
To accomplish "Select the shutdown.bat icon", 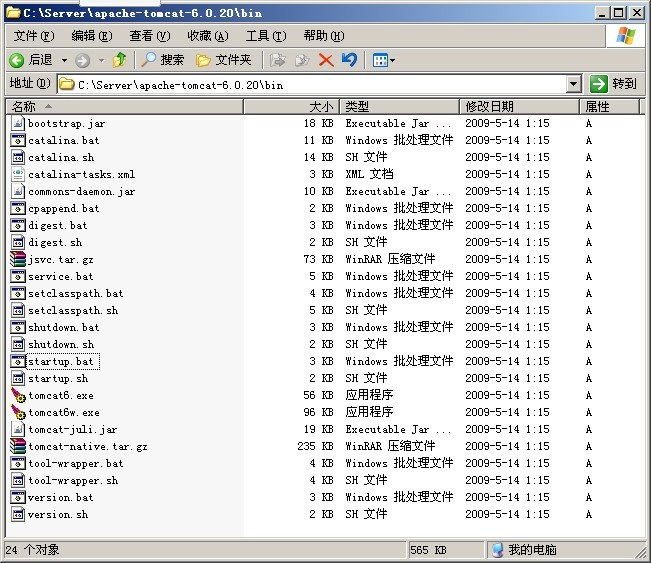I will (x=17, y=327).
